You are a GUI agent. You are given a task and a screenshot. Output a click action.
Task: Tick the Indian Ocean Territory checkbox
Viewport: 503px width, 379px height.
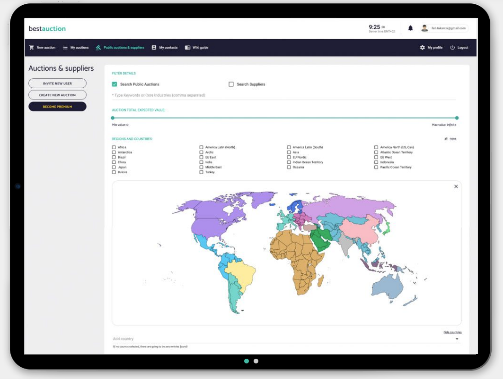pos(289,162)
